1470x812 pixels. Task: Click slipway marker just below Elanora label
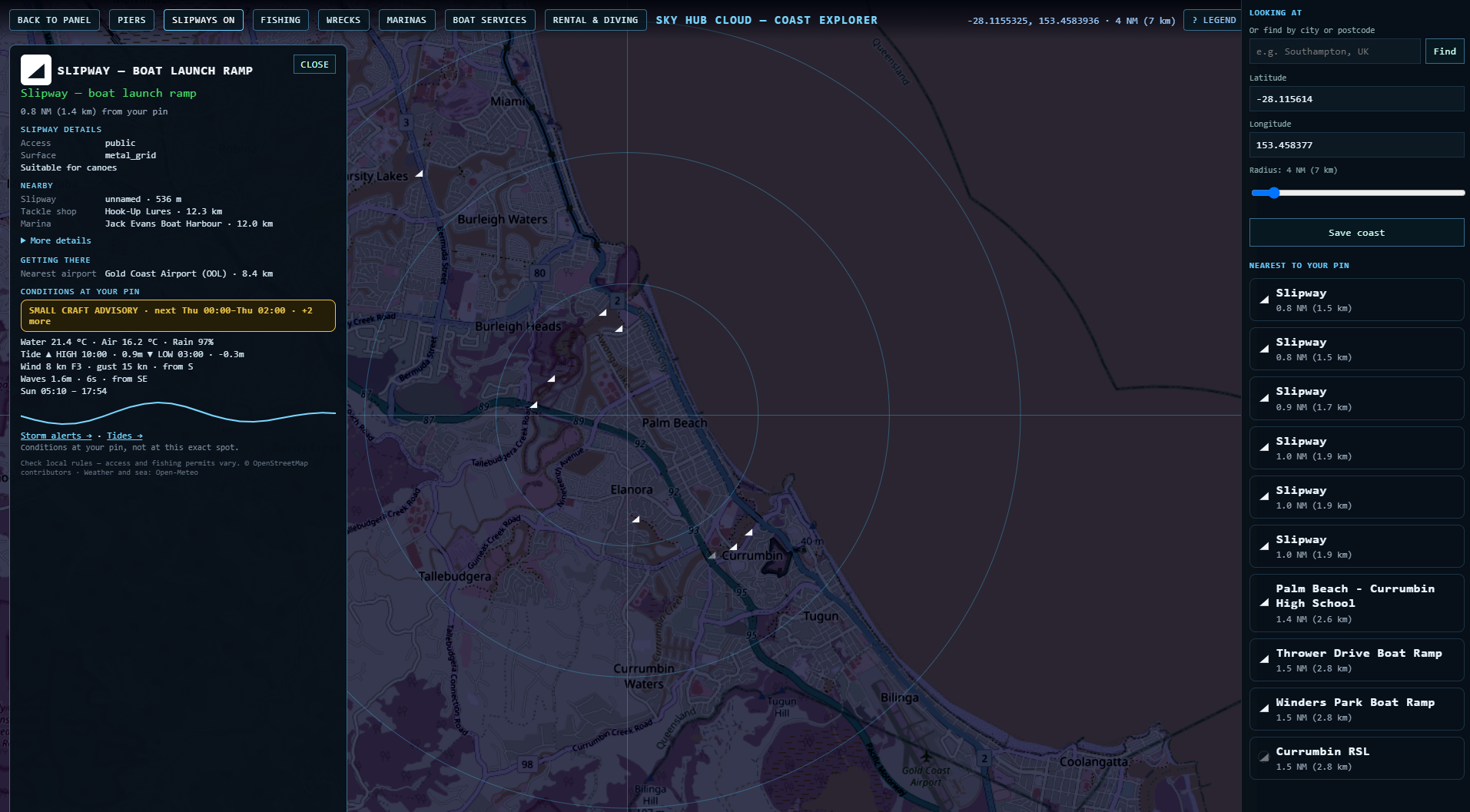[x=635, y=519]
